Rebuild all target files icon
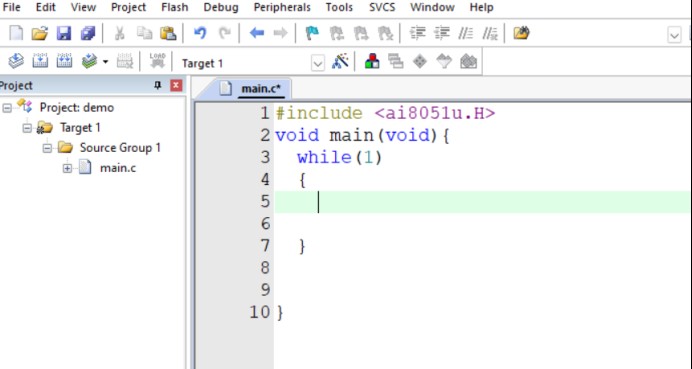This screenshot has width=692, height=369. (x=64, y=61)
